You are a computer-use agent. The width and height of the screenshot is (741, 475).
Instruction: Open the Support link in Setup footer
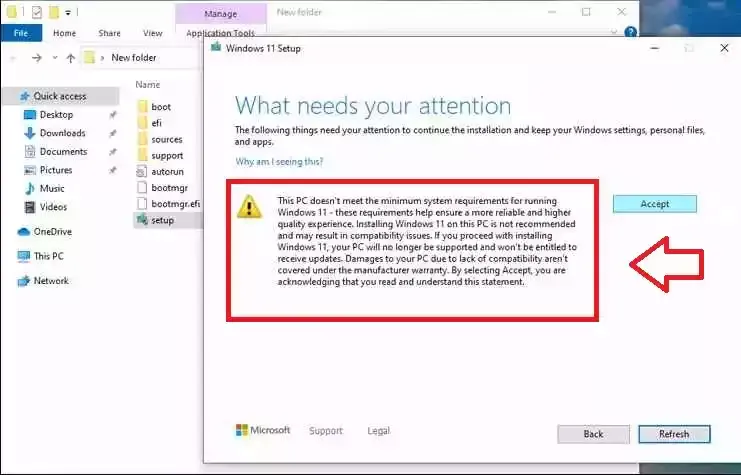point(326,431)
